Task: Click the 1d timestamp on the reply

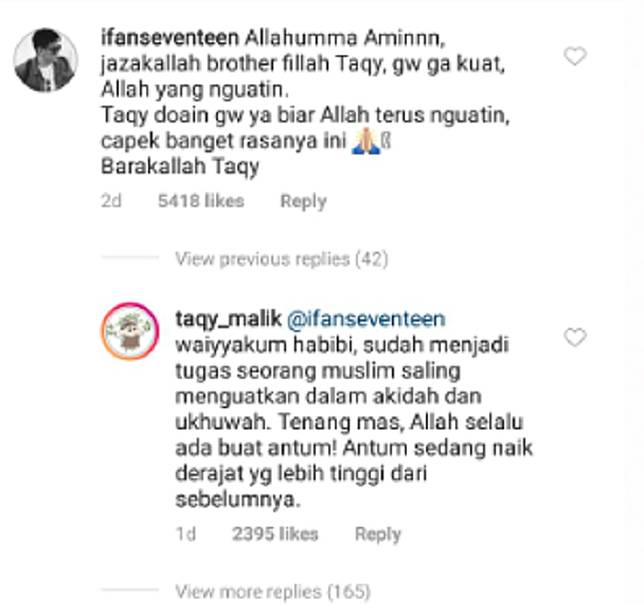Action: pos(186,534)
